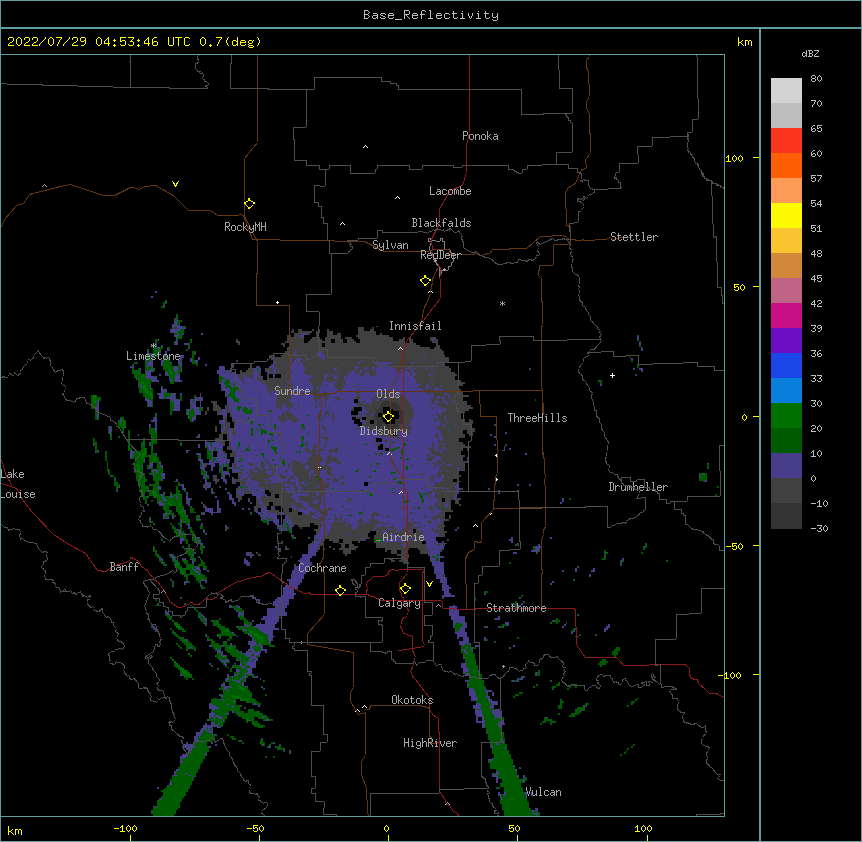Click the Banff label
This screenshot has width=862, height=842.
pos(124,567)
